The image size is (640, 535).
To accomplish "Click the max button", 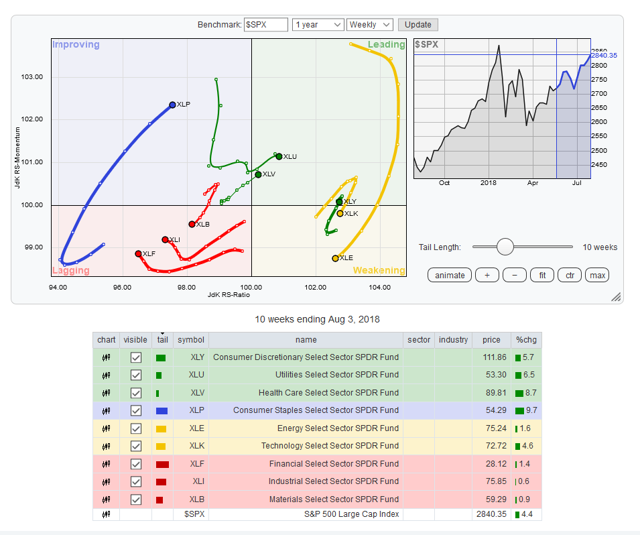I will coord(597,275).
